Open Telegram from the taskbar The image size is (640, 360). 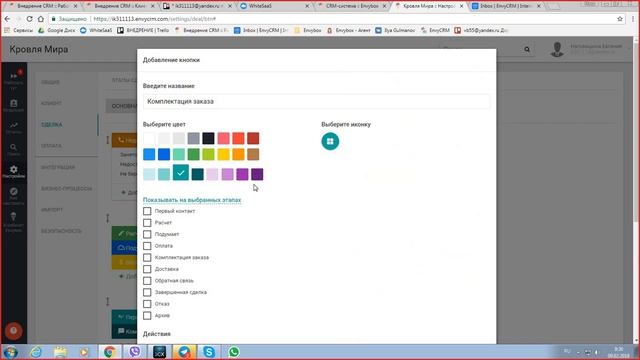(184, 352)
